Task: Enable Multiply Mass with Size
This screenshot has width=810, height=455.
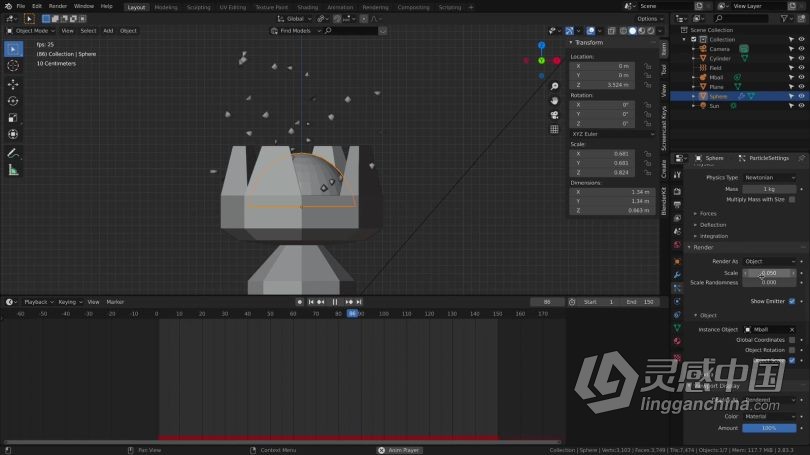Action: (792, 199)
